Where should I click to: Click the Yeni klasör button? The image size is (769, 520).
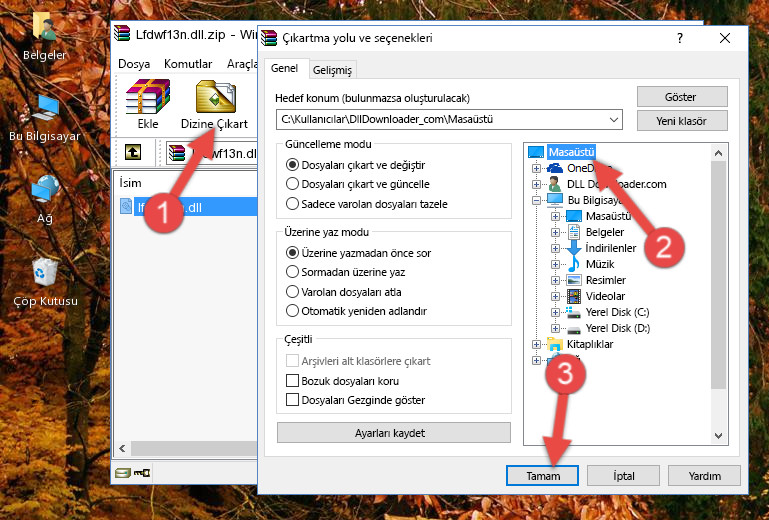tap(682, 121)
